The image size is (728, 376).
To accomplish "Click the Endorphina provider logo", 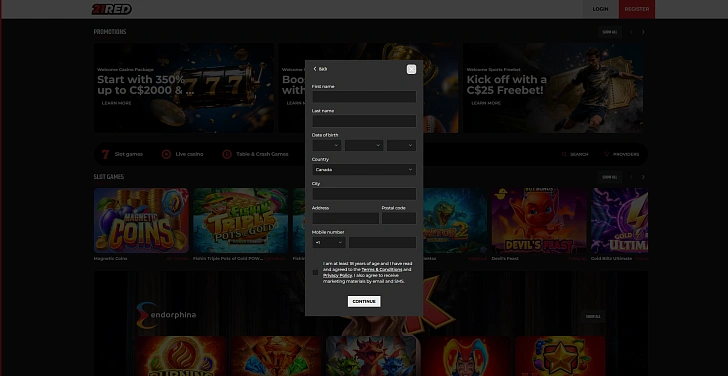I will (166, 315).
